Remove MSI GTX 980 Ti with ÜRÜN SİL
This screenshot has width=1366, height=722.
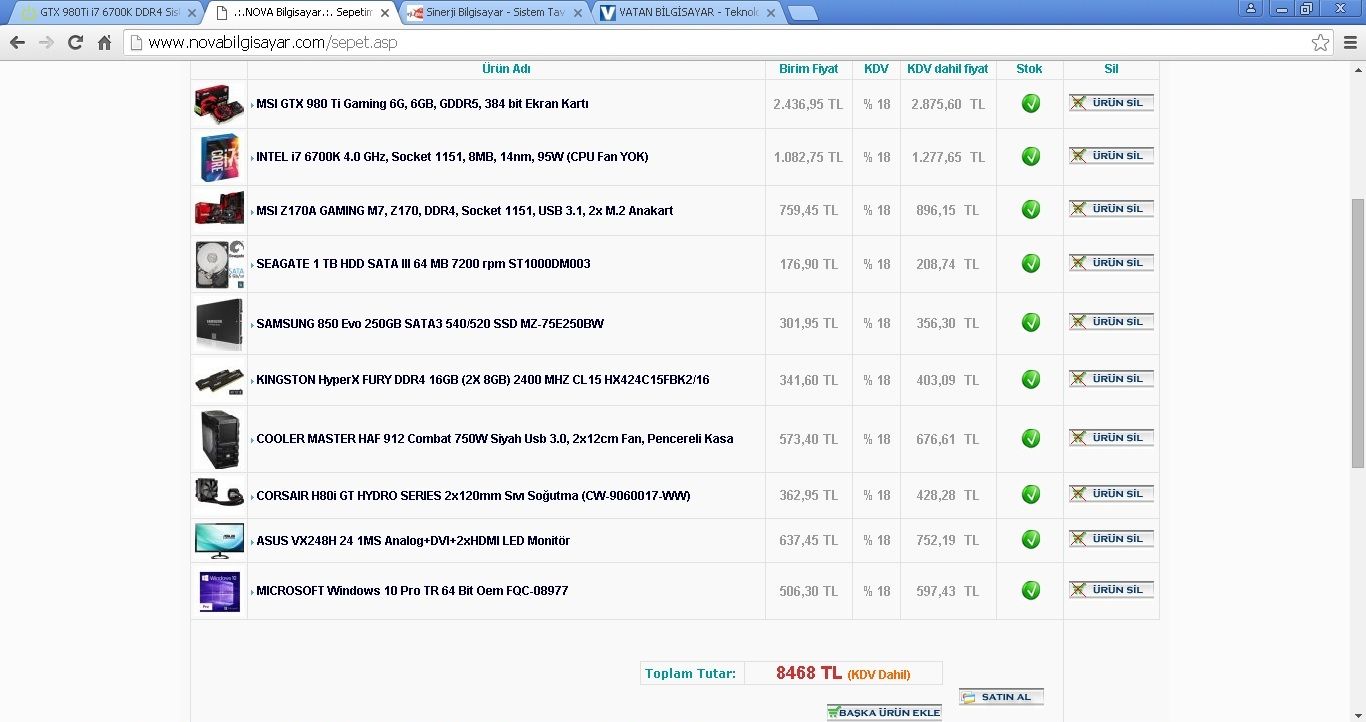(1111, 102)
